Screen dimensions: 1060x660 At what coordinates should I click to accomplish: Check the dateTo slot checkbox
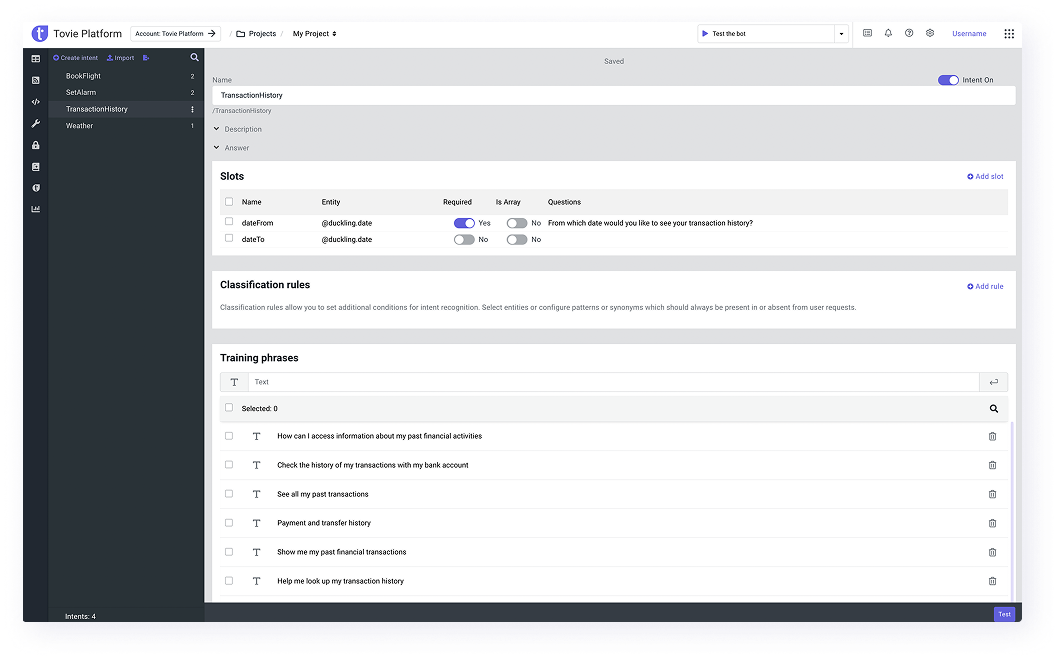[x=228, y=238]
